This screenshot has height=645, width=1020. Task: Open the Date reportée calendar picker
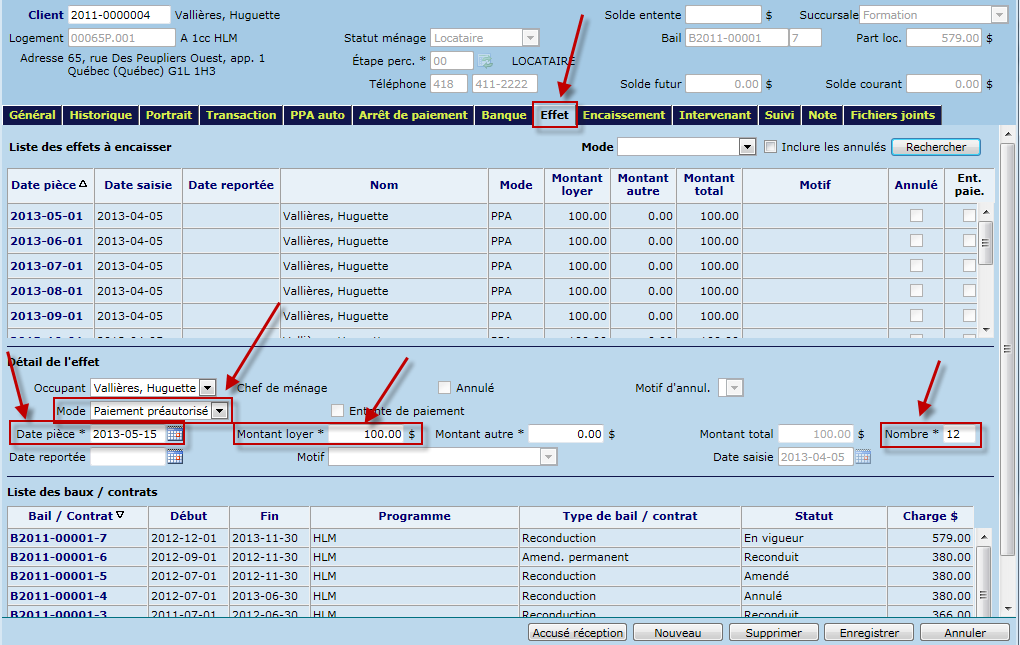[175, 457]
